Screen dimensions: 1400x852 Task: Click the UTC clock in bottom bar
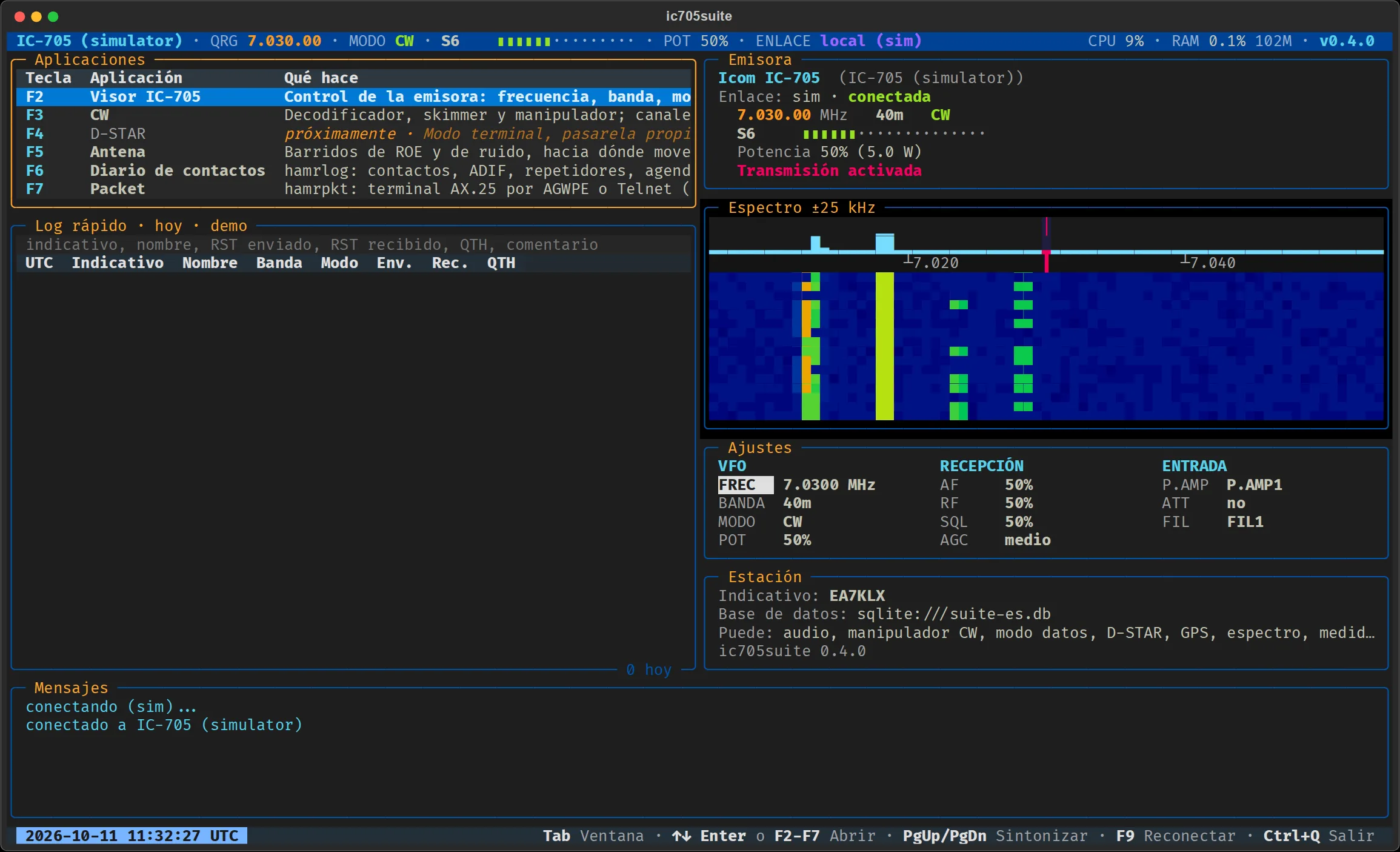click(x=132, y=836)
